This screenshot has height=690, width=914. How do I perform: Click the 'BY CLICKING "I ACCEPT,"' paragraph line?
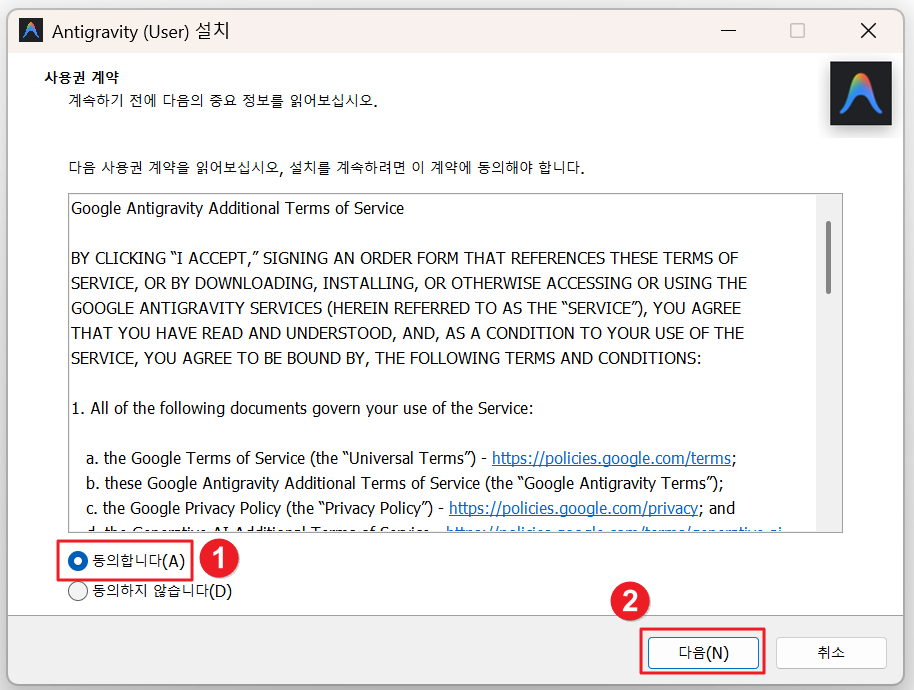pyautogui.click(x=405, y=258)
